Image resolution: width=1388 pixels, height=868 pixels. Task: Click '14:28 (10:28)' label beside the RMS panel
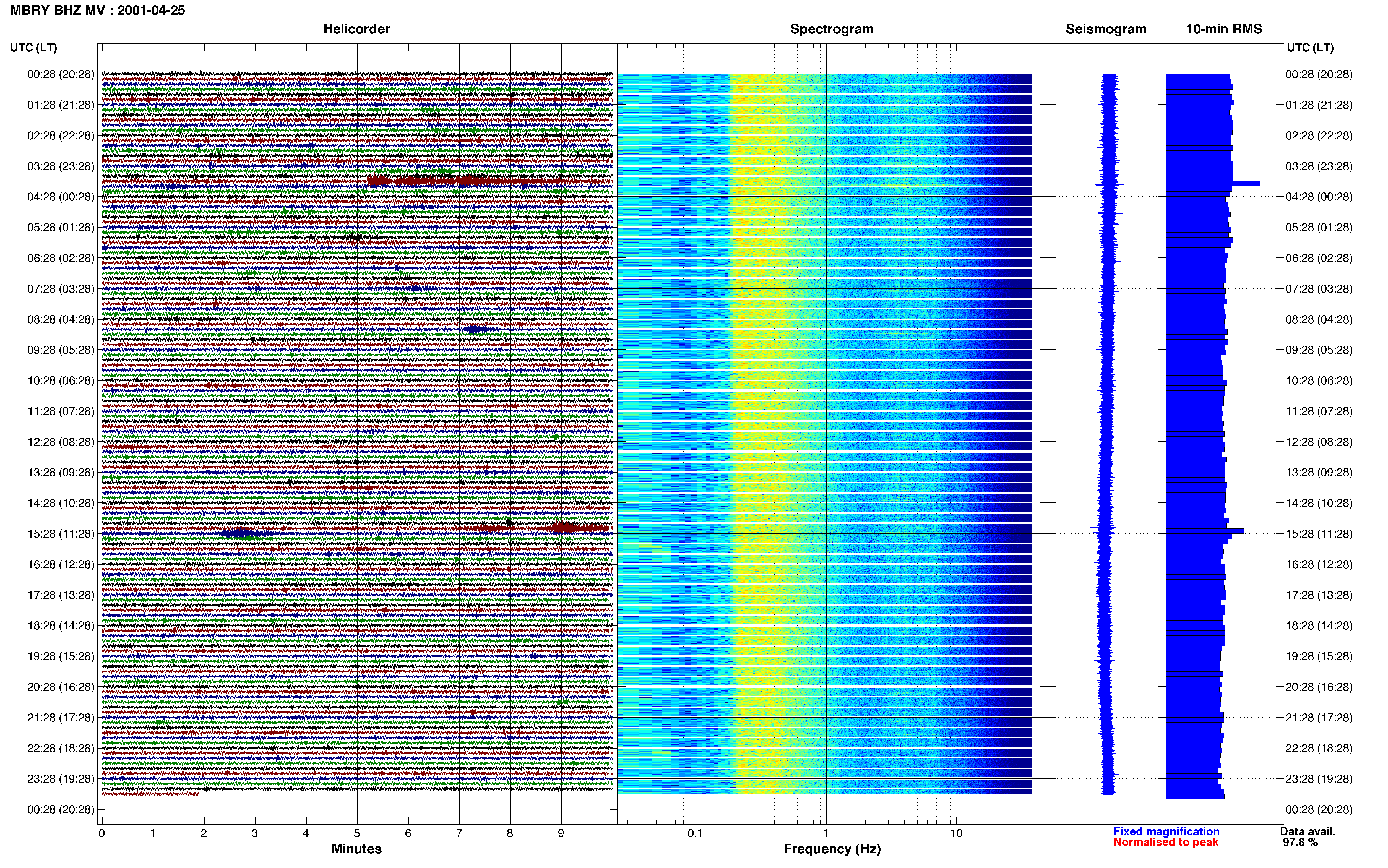1319,504
